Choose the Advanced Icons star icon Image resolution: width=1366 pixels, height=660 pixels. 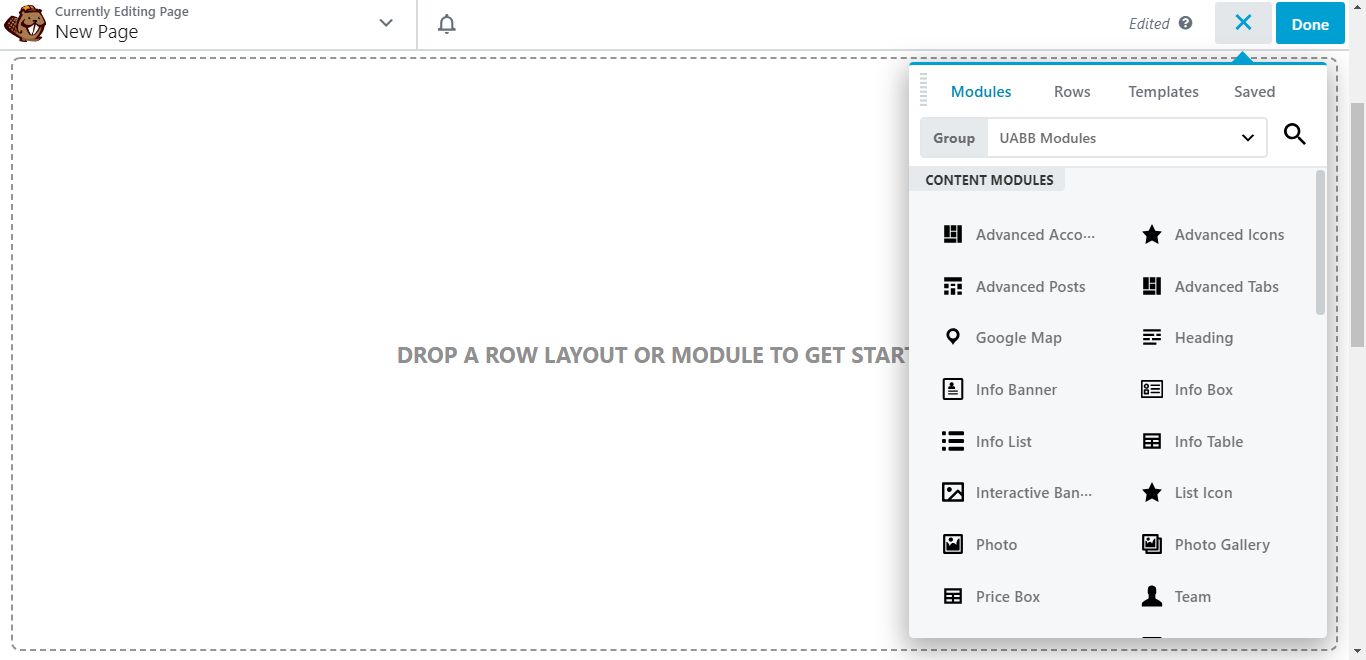pyautogui.click(x=1152, y=235)
